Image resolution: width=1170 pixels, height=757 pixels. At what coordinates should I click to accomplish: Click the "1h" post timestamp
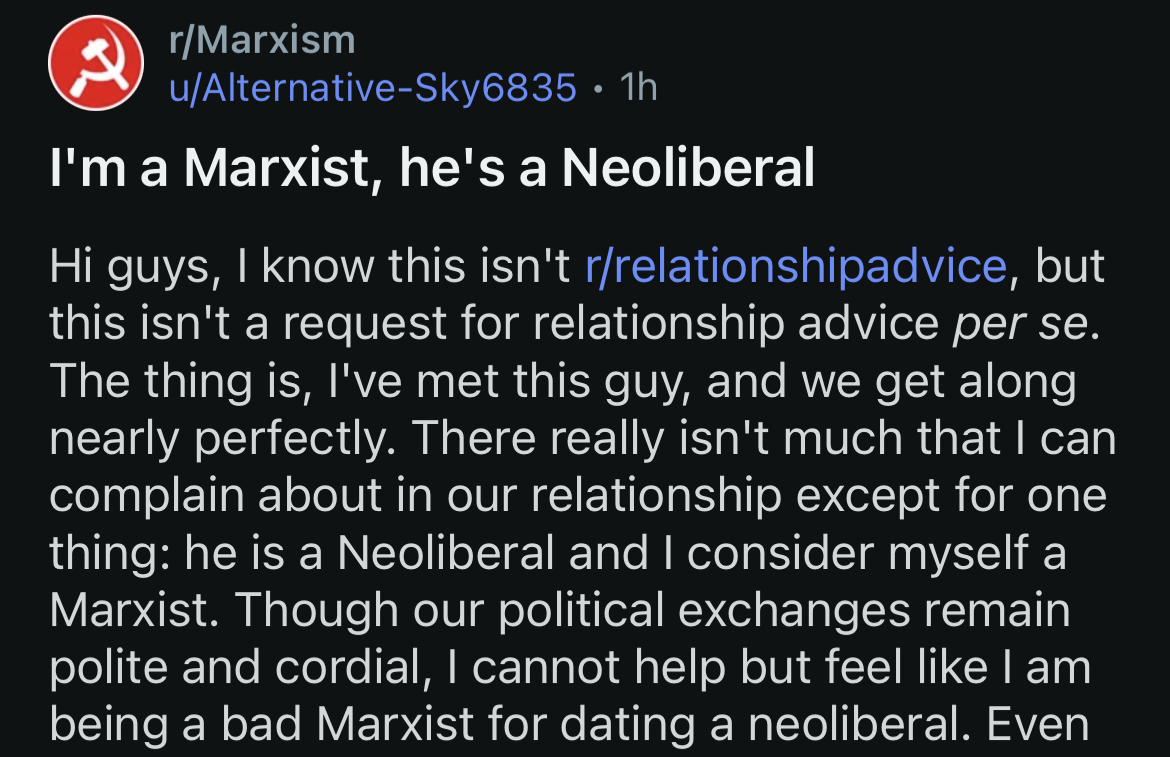coord(638,88)
